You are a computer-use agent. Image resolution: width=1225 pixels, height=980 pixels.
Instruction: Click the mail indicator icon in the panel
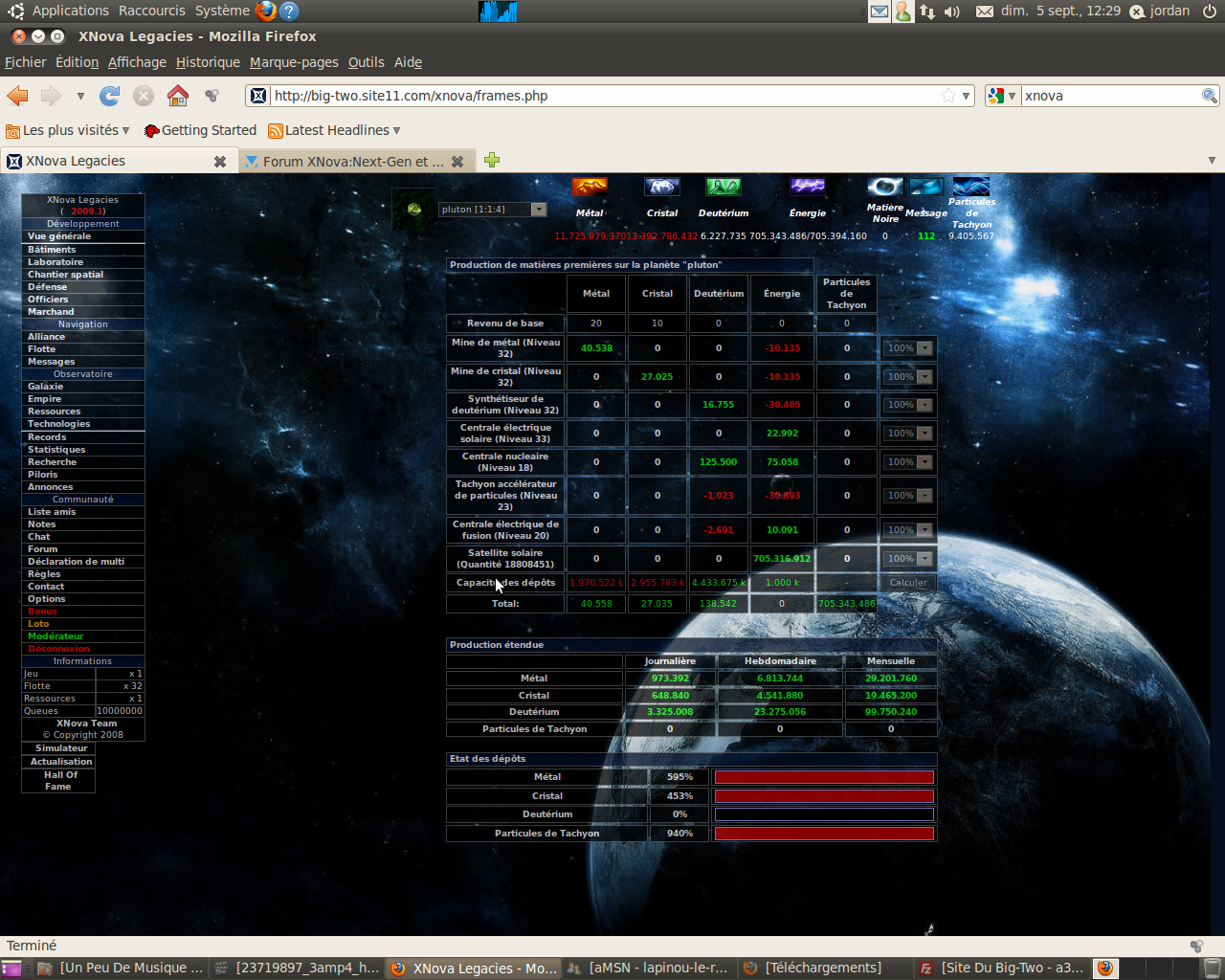(x=880, y=11)
